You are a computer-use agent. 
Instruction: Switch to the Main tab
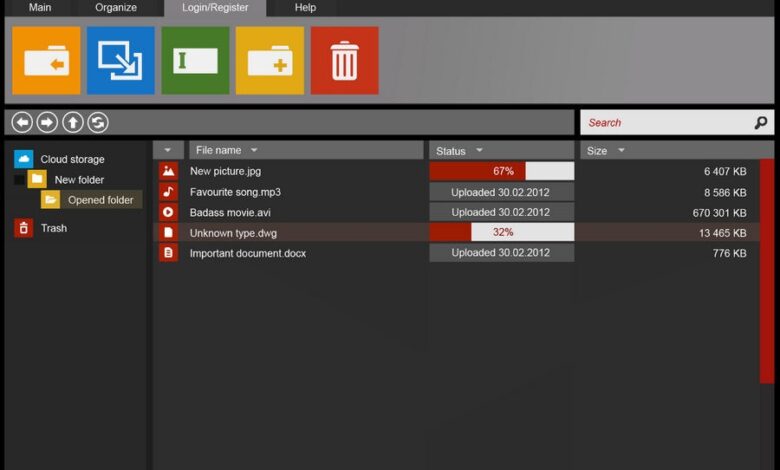(x=40, y=7)
